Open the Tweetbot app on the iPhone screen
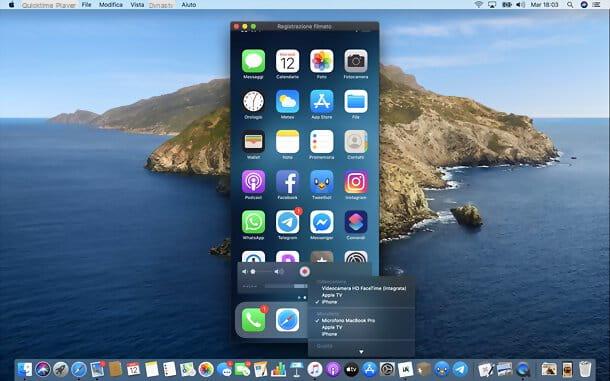The height and width of the screenshot is (381, 610). (322, 182)
